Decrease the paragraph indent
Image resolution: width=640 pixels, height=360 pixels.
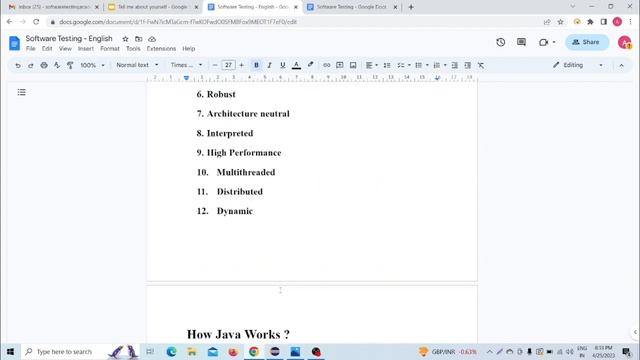(454, 65)
